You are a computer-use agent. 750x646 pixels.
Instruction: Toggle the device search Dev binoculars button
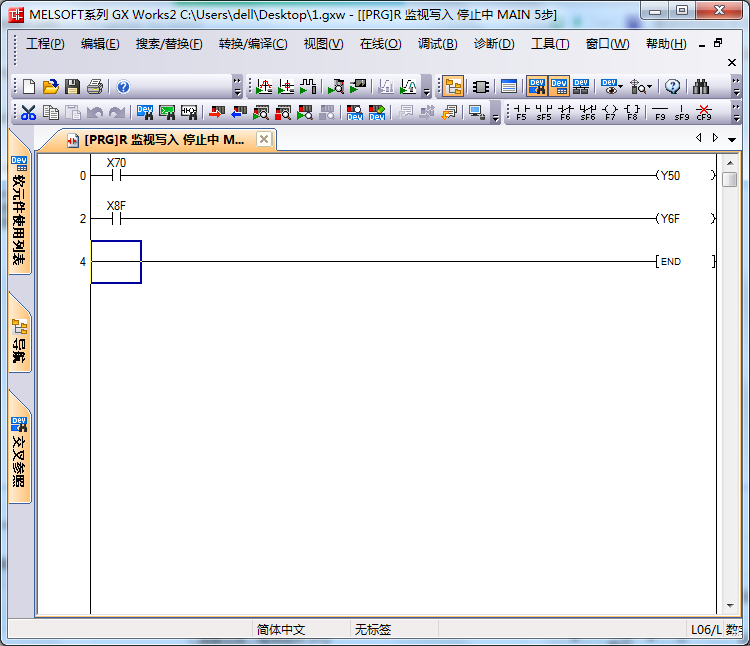tap(536, 87)
